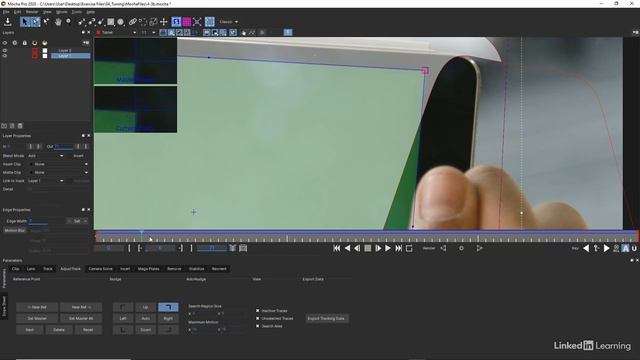Click the Track forwards icon

(480, 248)
